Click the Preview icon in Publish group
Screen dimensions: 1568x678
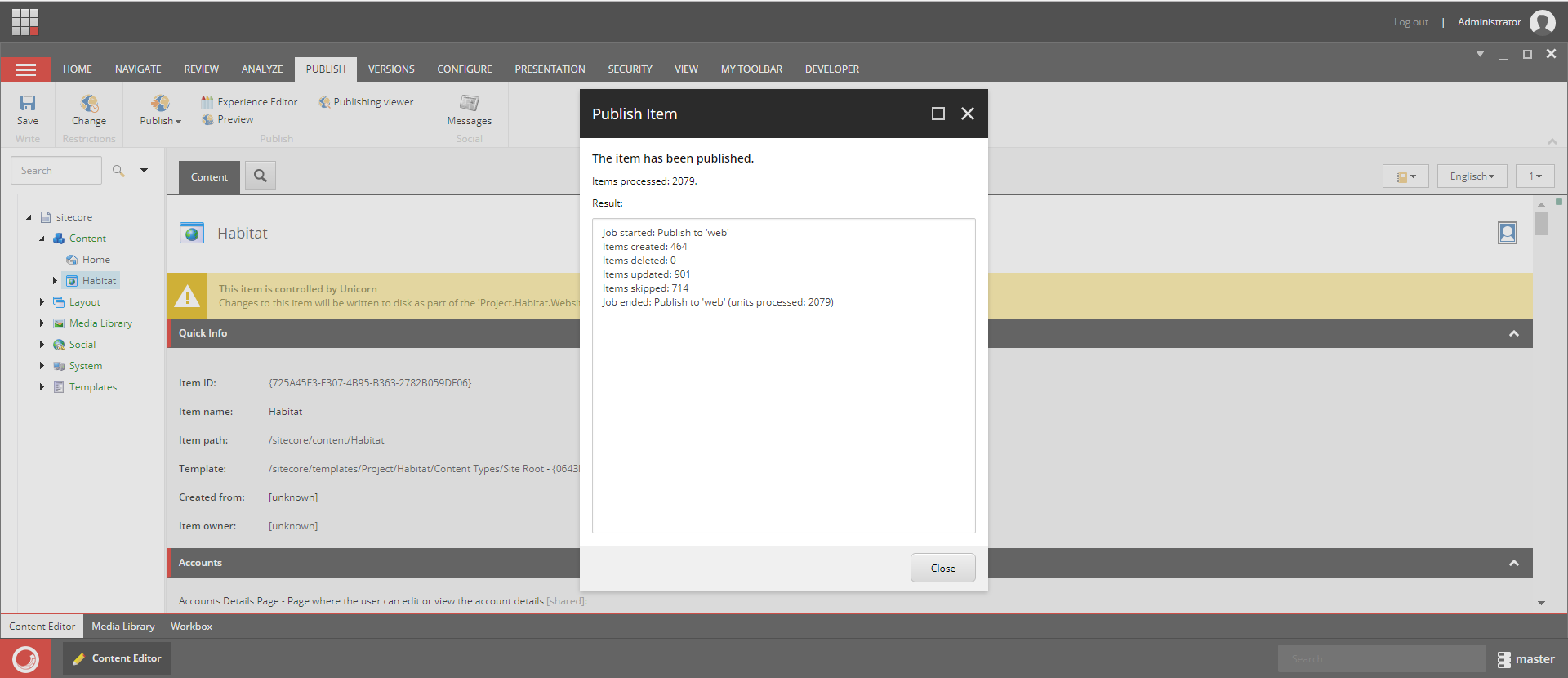(x=208, y=119)
